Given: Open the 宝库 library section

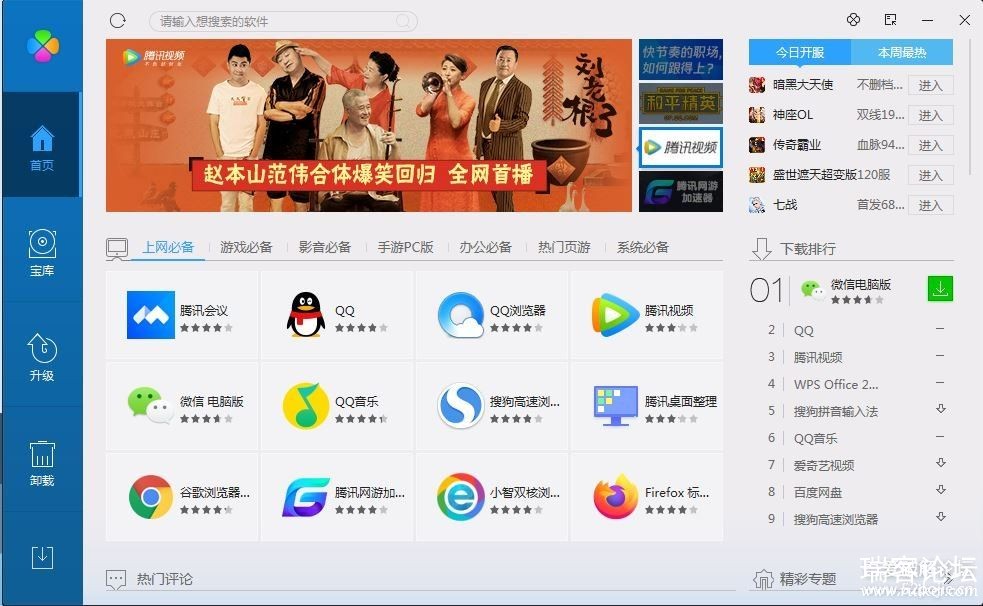Looking at the screenshot, I should point(42,253).
